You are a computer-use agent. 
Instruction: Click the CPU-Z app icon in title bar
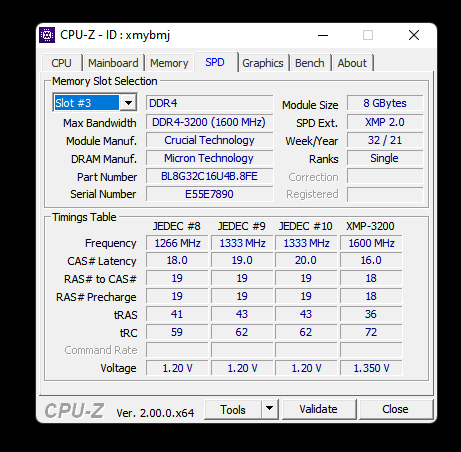47,35
